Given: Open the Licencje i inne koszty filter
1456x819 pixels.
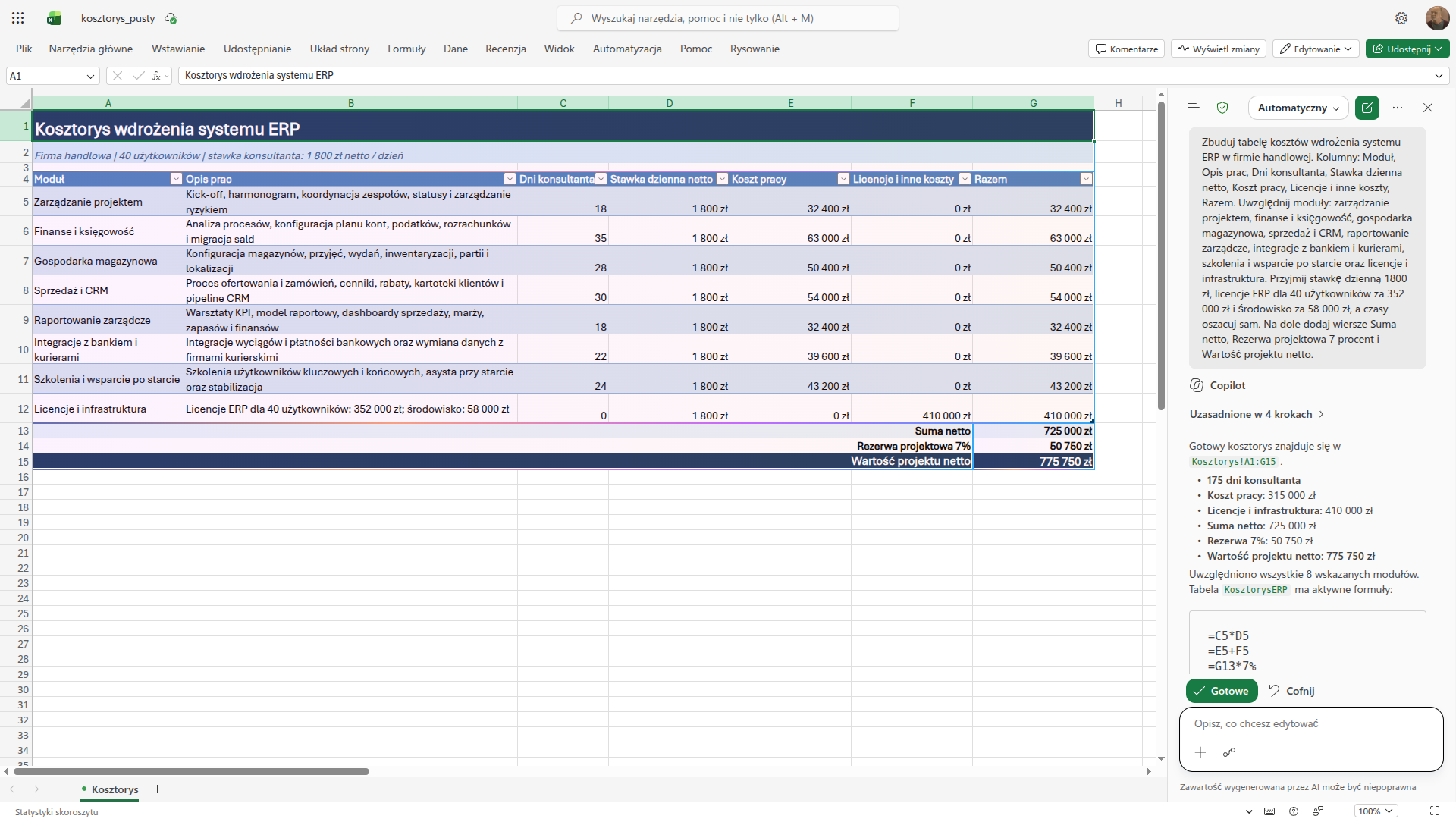Looking at the screenshot, I should click(x=965, y=179).
